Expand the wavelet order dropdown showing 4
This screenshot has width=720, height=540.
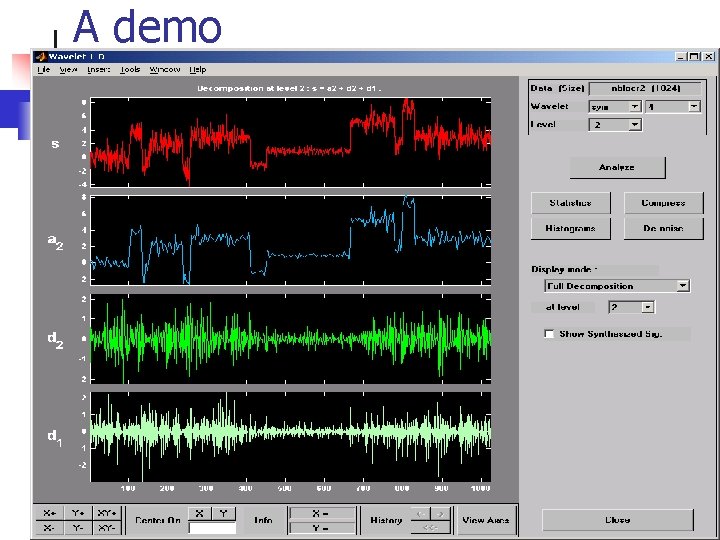[693, 107]
